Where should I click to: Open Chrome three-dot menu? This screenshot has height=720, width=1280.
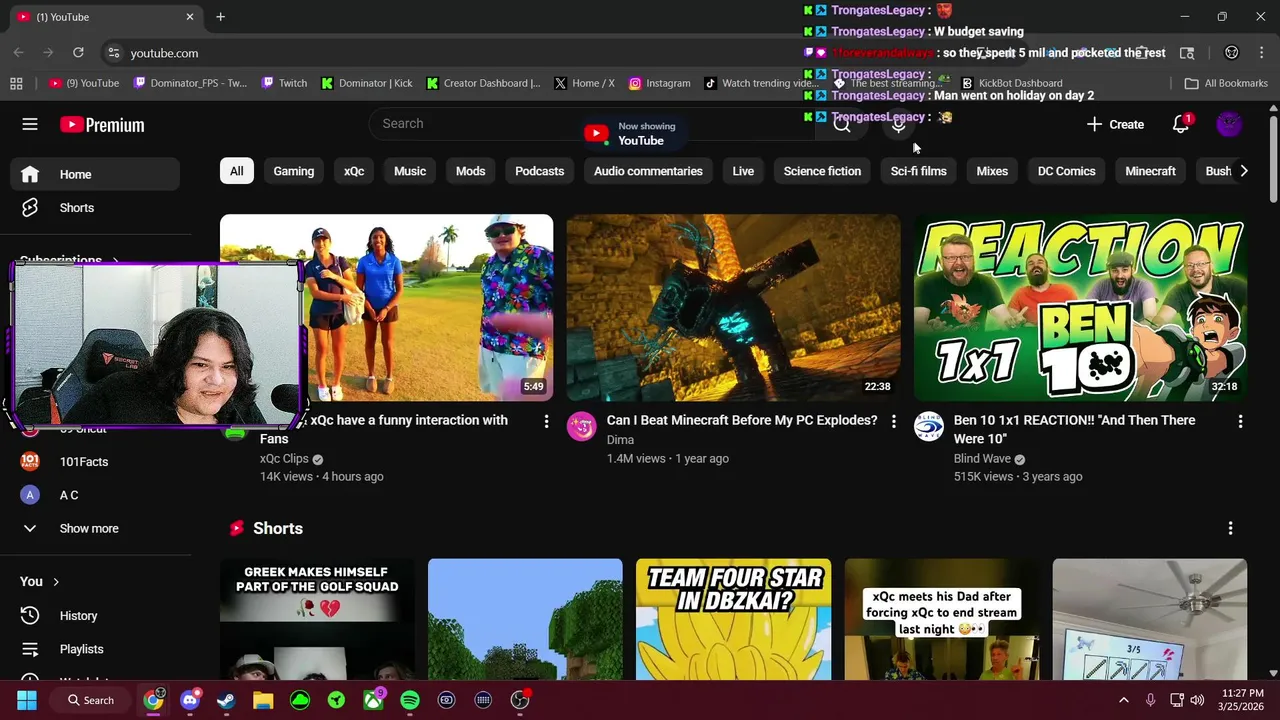click(x=1261, y=53)
